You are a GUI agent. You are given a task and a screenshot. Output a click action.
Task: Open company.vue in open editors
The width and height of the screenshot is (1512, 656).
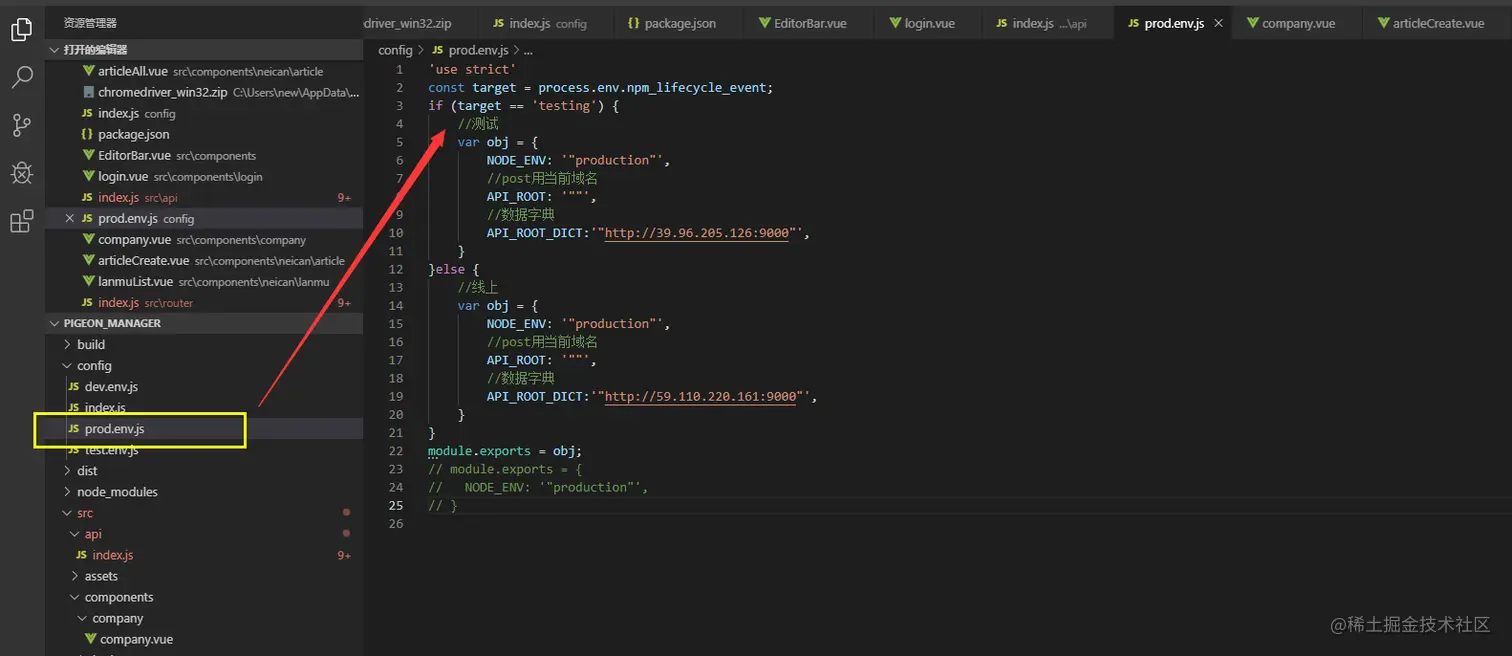pyautogui.click(x=204, y=239)
